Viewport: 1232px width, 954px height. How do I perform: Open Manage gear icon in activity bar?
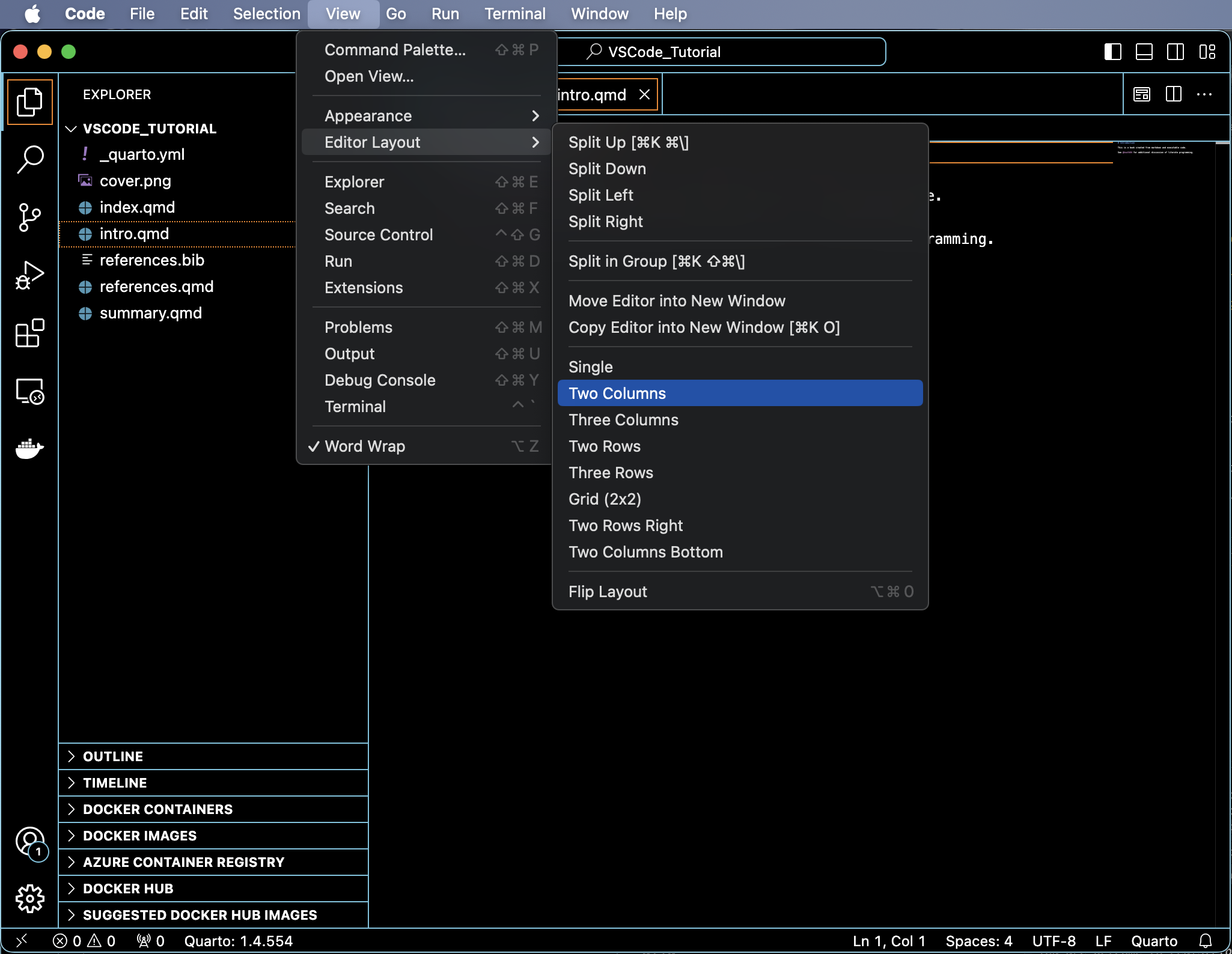[x=29, y=899]
